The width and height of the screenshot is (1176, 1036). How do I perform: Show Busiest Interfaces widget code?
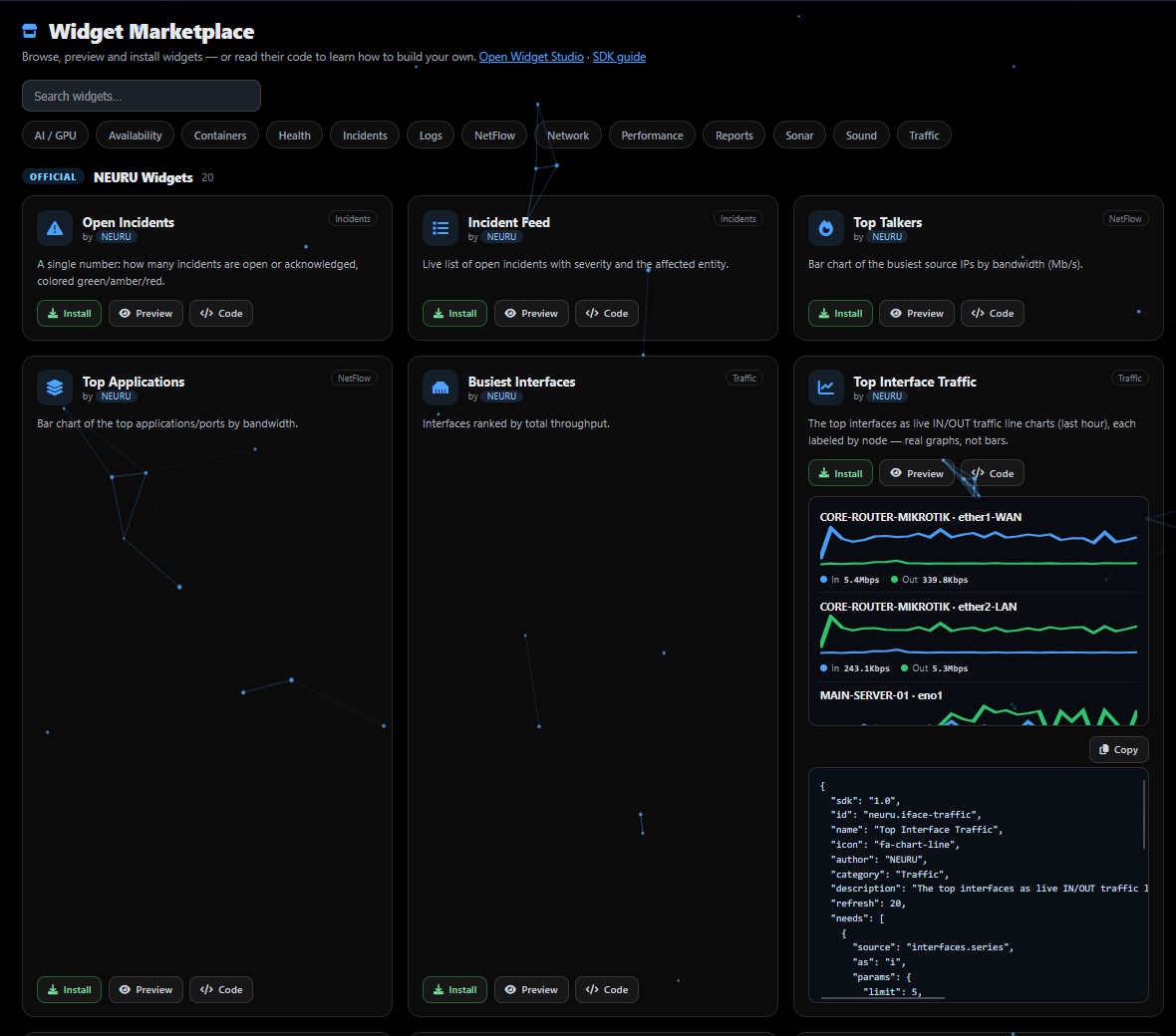coord(607,989)
